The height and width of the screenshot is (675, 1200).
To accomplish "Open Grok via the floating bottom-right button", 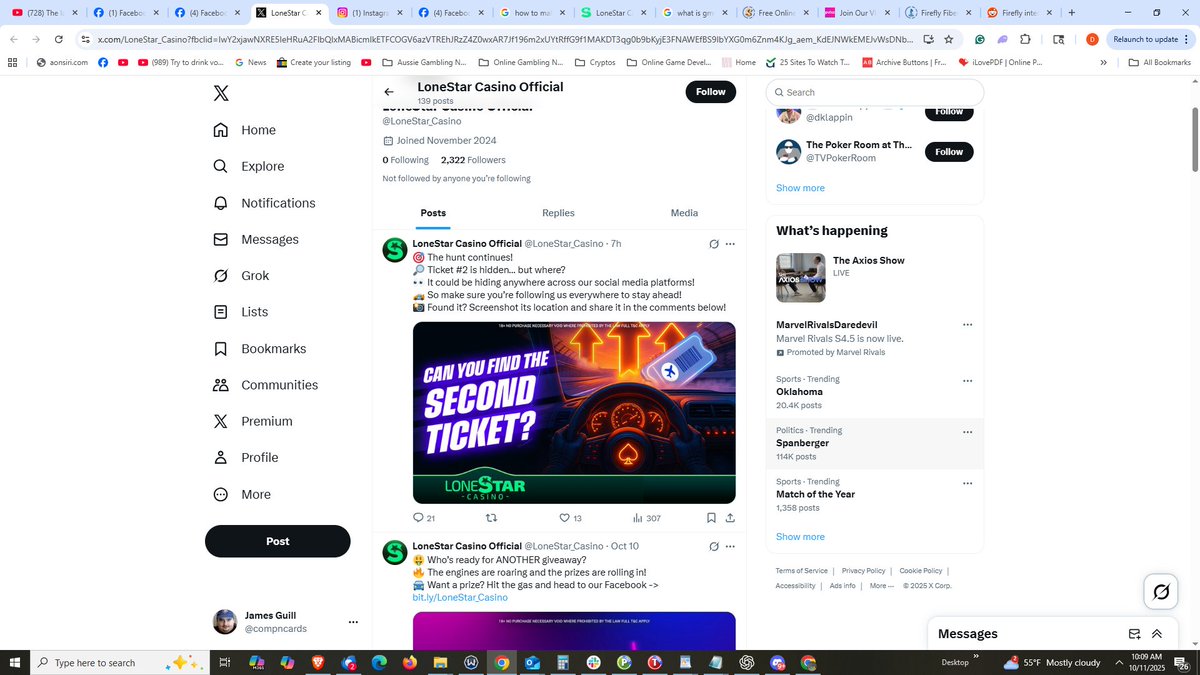I will click(1160, 591).
